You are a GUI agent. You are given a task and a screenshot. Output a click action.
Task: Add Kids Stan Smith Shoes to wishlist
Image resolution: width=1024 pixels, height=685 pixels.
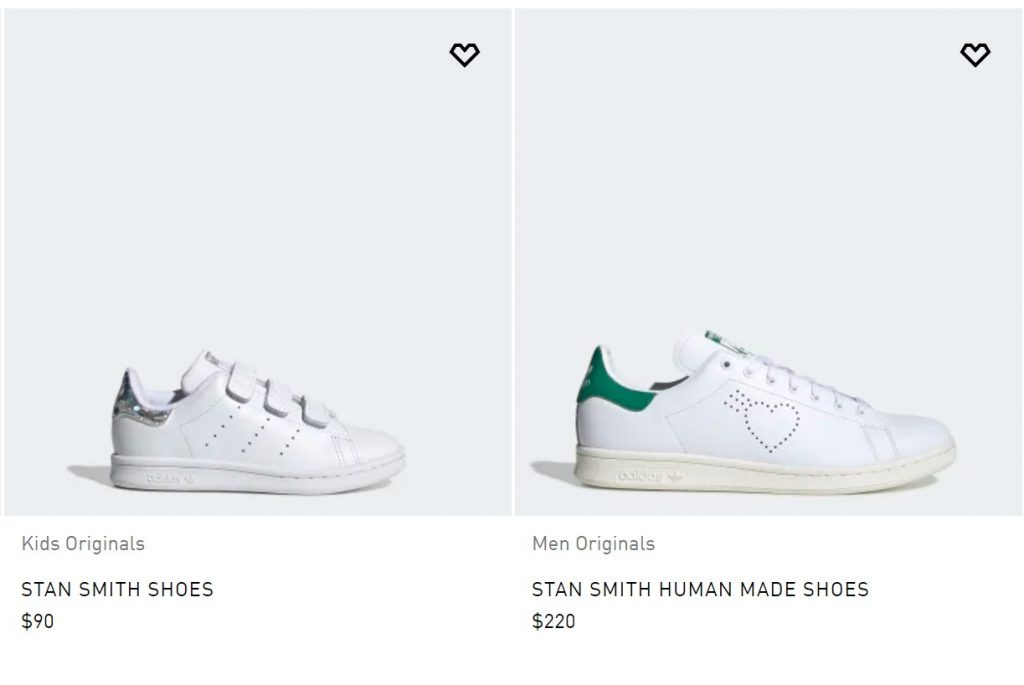pos(464,55)
